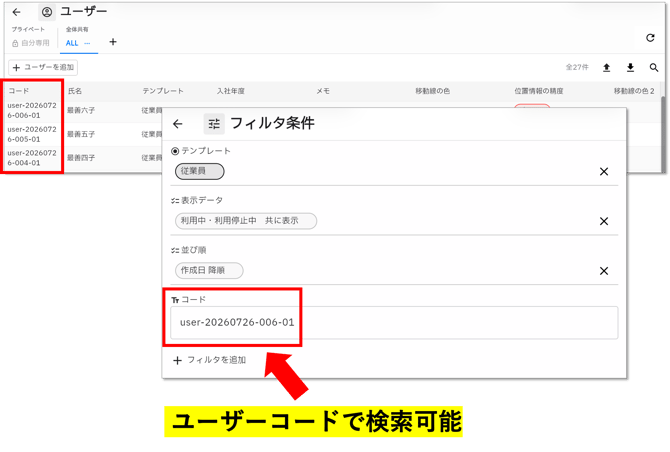Remove the 並び順 filter
The height and width of the screenshot is (452, 670).
[x=604, y=270]
